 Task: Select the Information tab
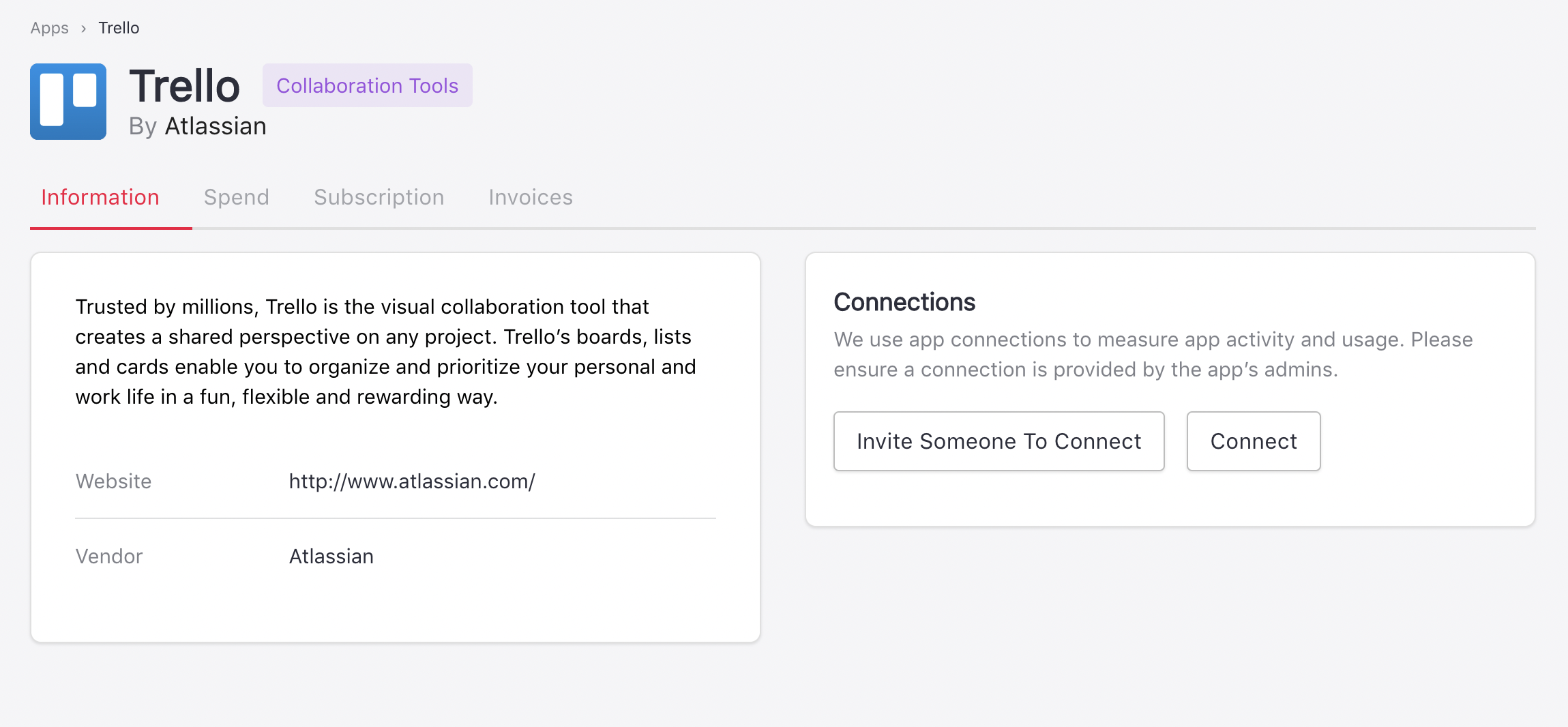(x=100, y=197)
